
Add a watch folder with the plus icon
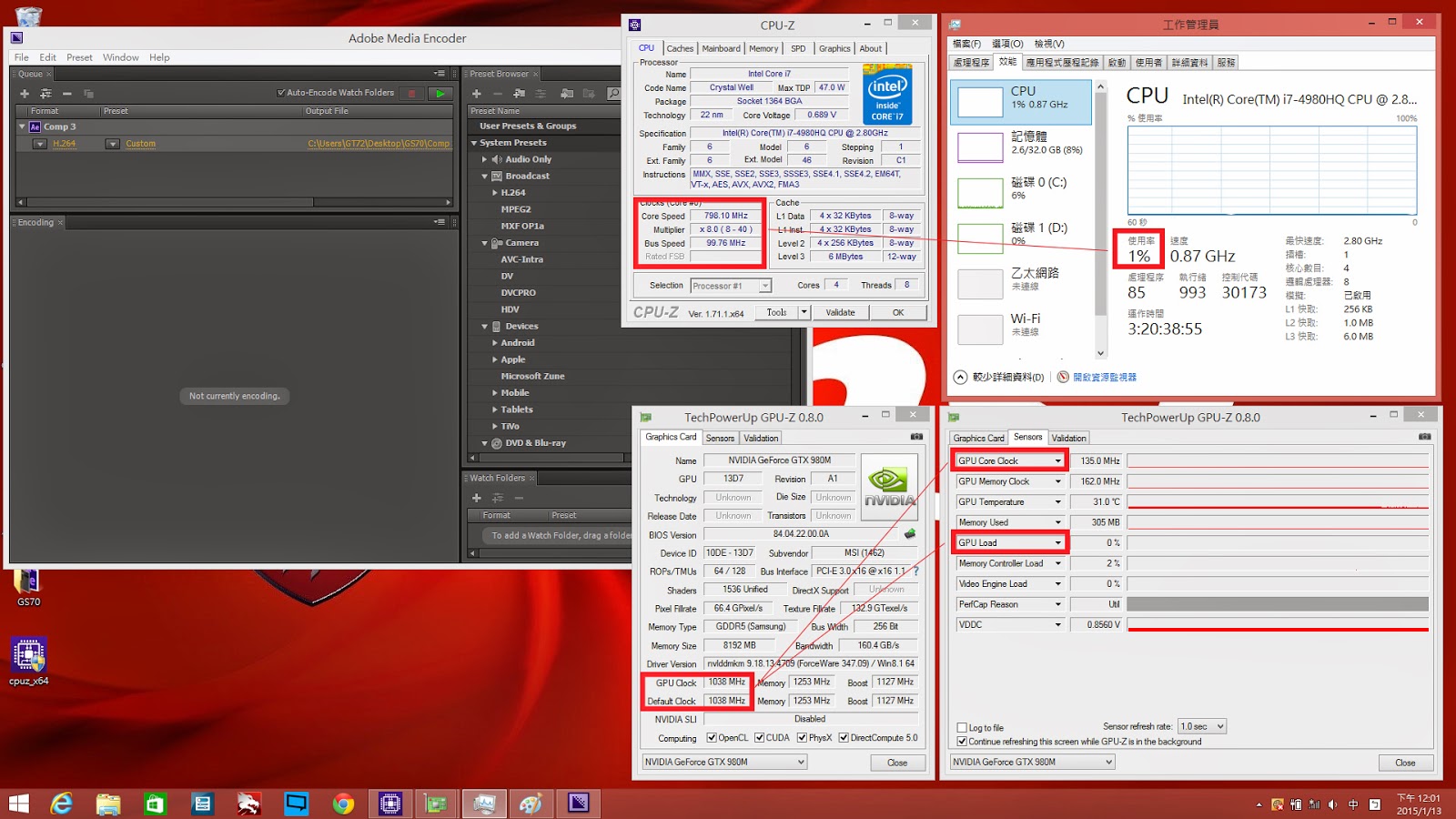pyautogui.click(x=476, y=498)
